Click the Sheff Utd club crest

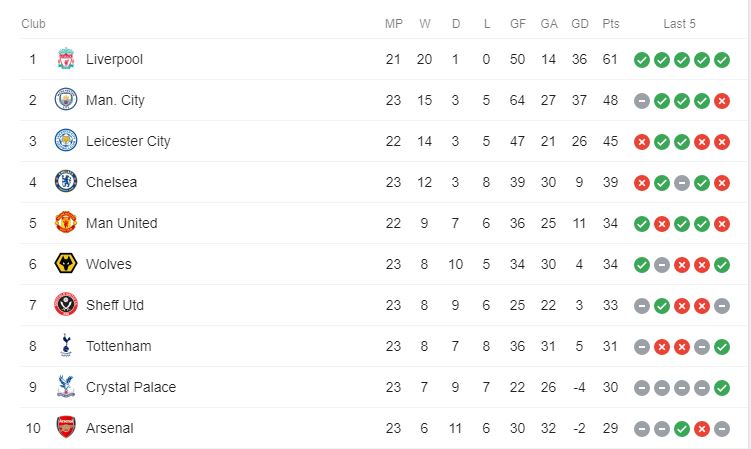pos(66,305)
